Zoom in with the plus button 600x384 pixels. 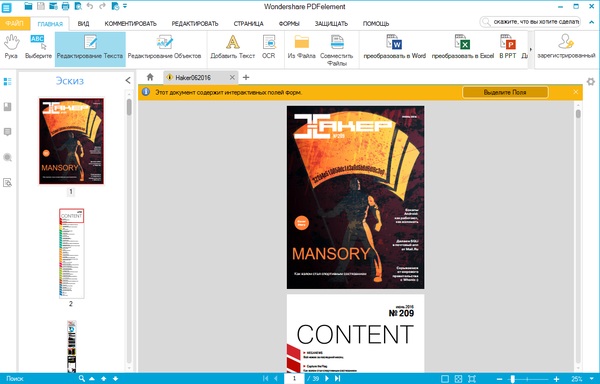(557, 379)
